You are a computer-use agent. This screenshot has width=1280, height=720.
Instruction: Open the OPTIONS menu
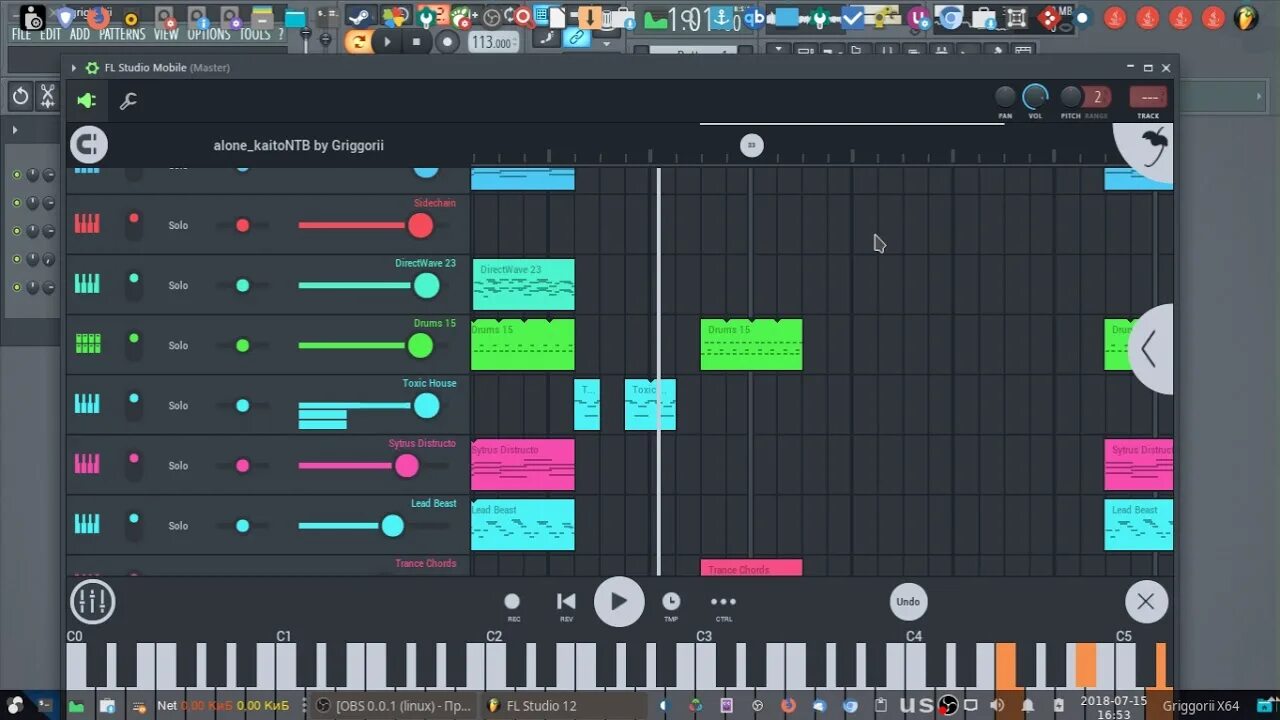point(209,34)
